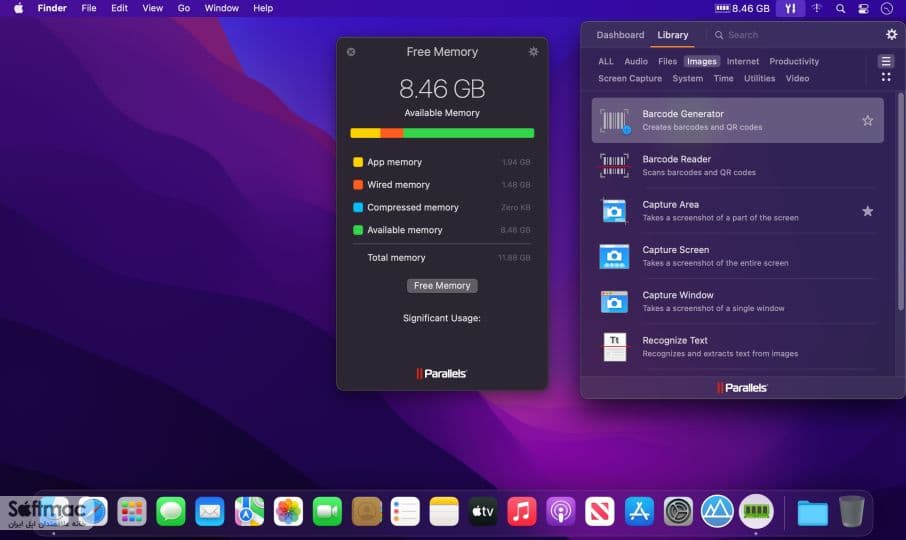Image resolution: width=906 pixels, height=540 pixels.
Task: Click yellow App memory swatch
Action: [x=358, y=162]
